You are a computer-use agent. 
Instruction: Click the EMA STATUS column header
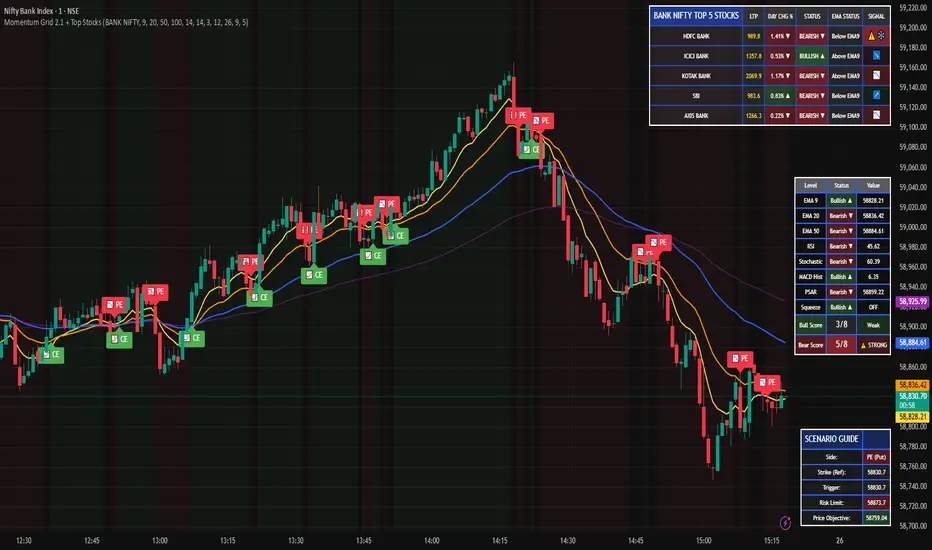(x=845, y=17)
